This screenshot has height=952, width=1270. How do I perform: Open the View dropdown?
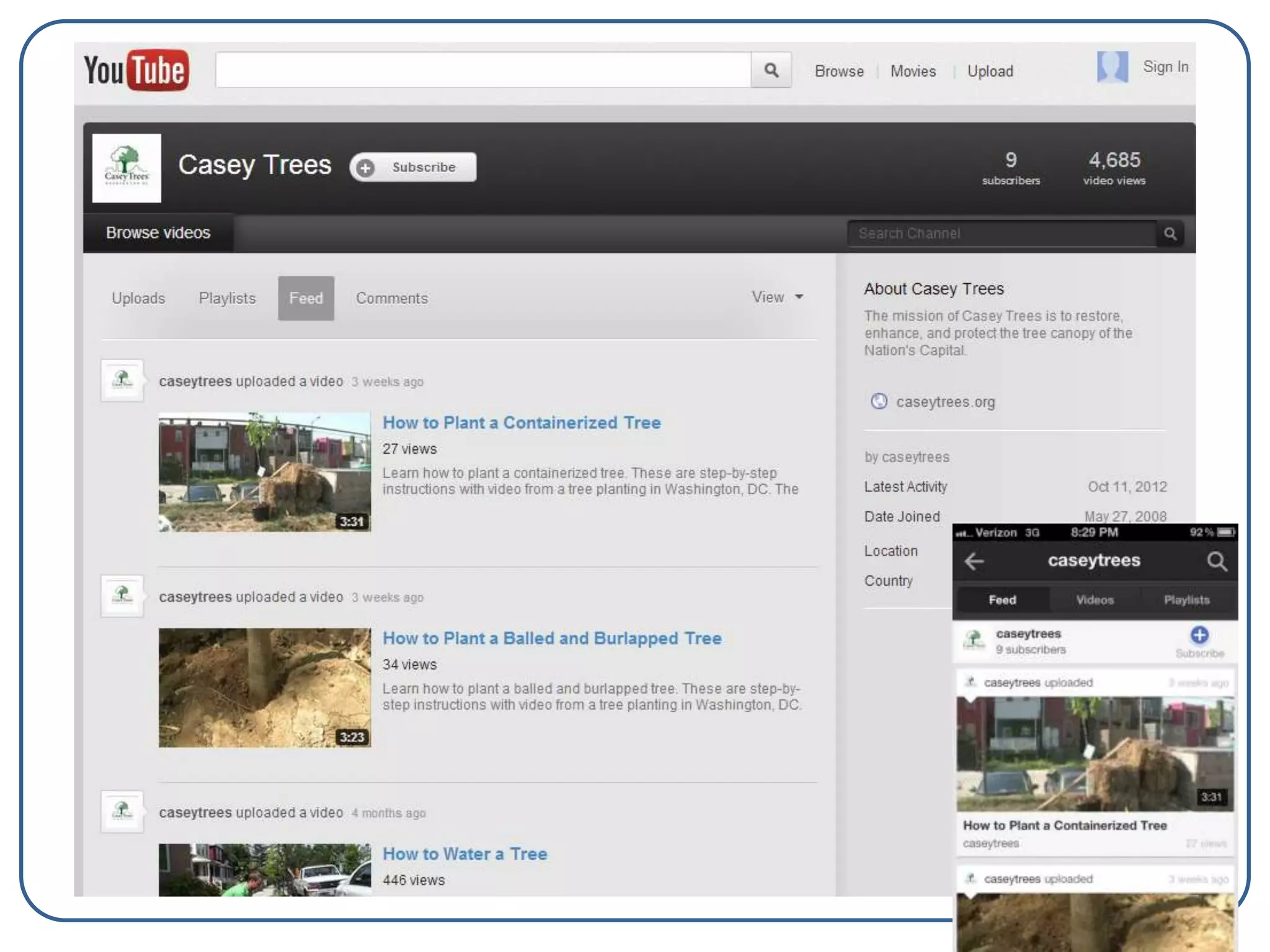pos(777,297)
